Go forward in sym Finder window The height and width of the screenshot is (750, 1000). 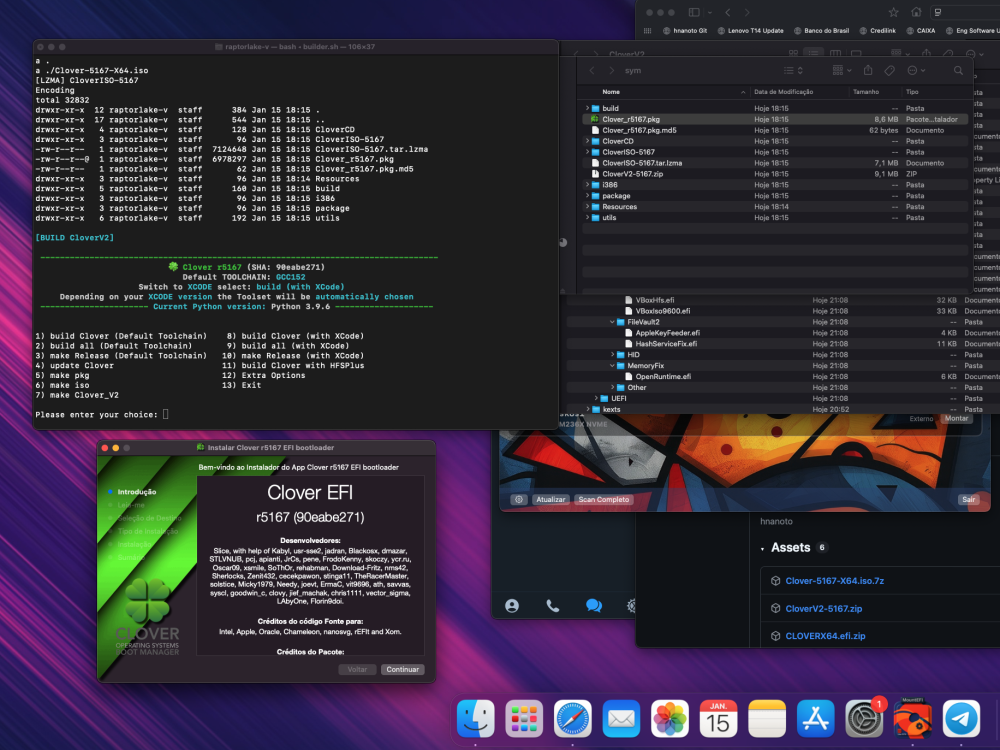(x=611, y=71)
